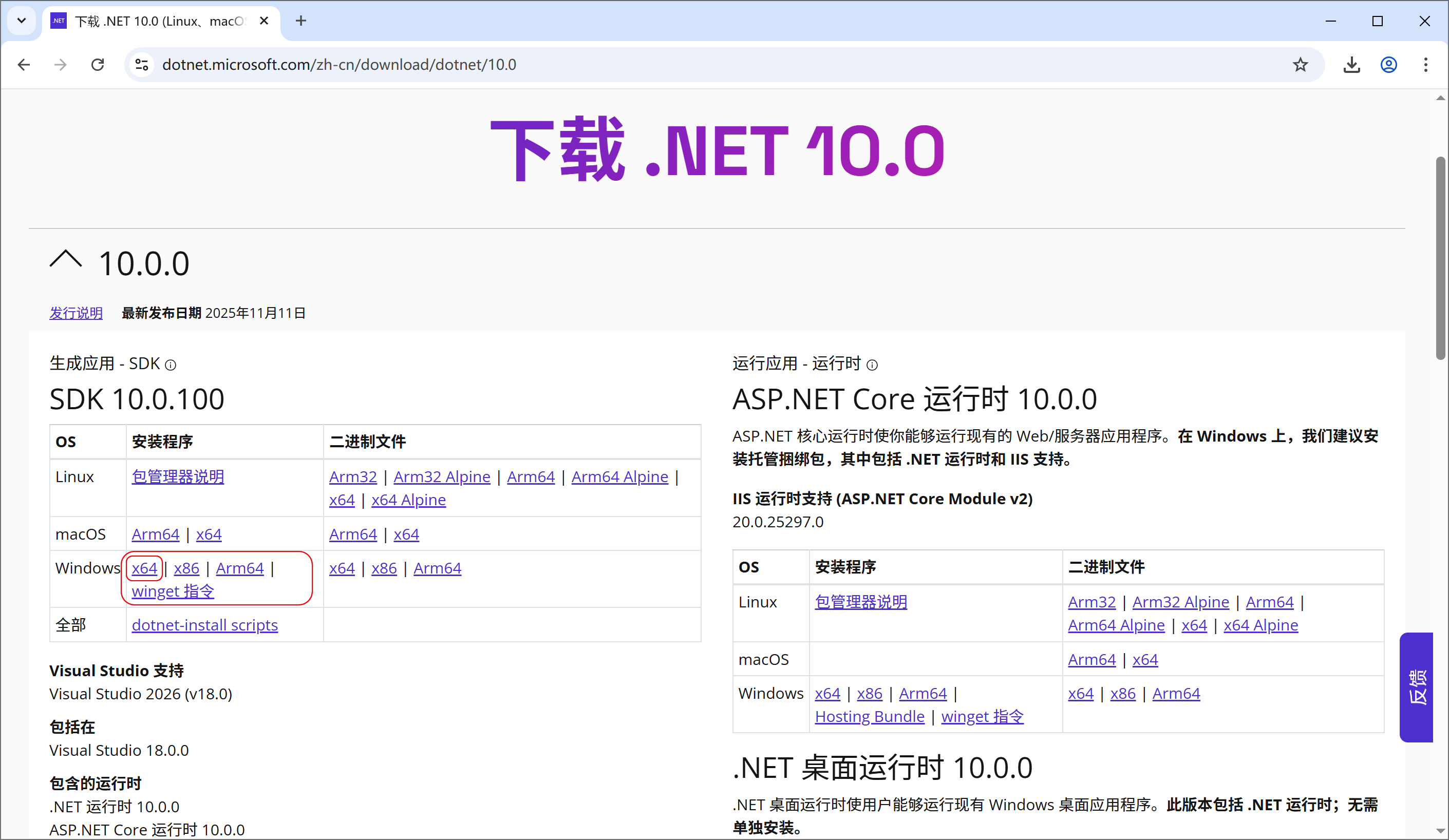Click info icon next to 运行时 heading
1449x840 pixels.
[x=872, y=365]
